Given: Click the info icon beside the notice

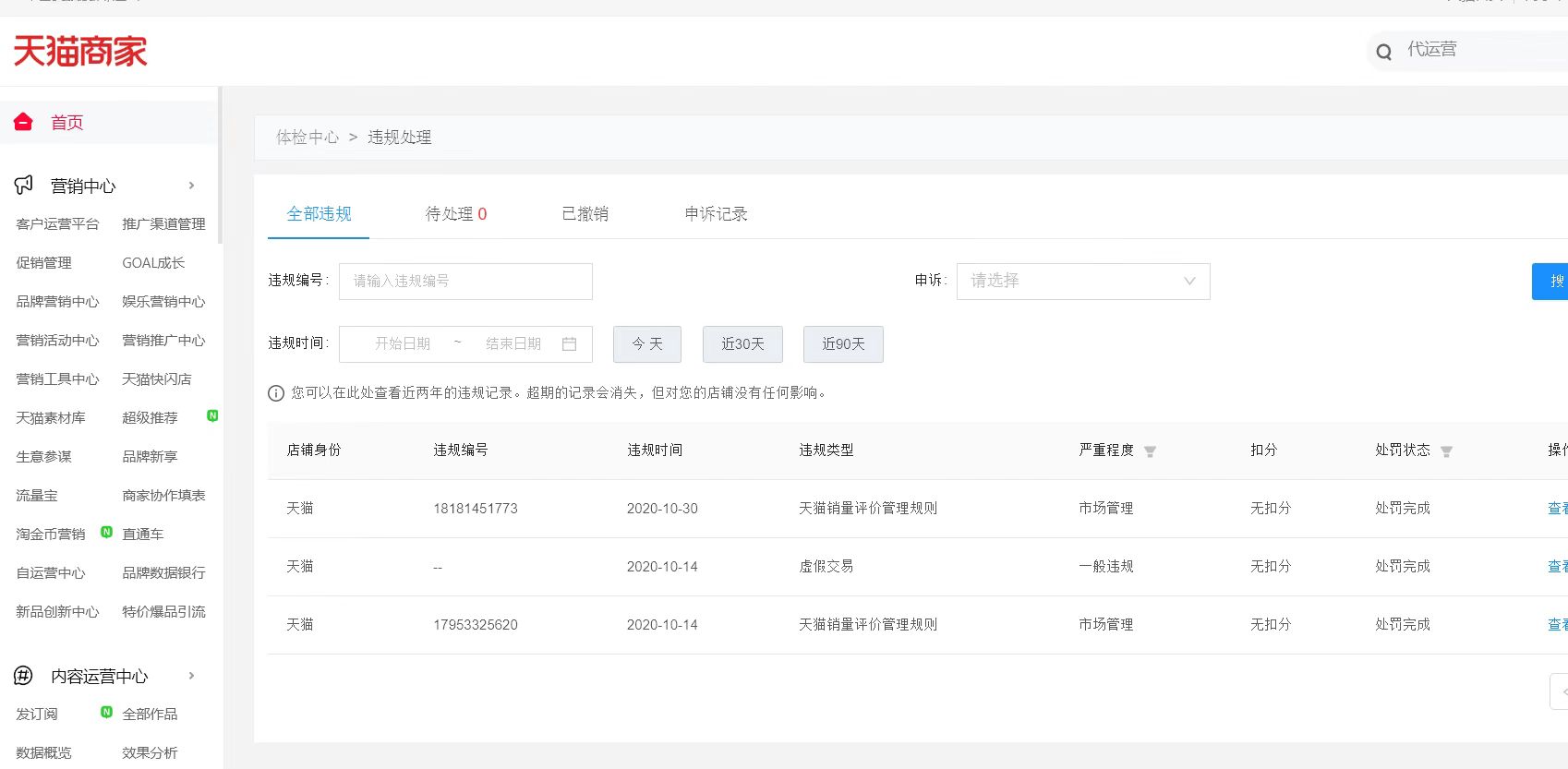Looking at the screenshot, I should coord(276,393).
